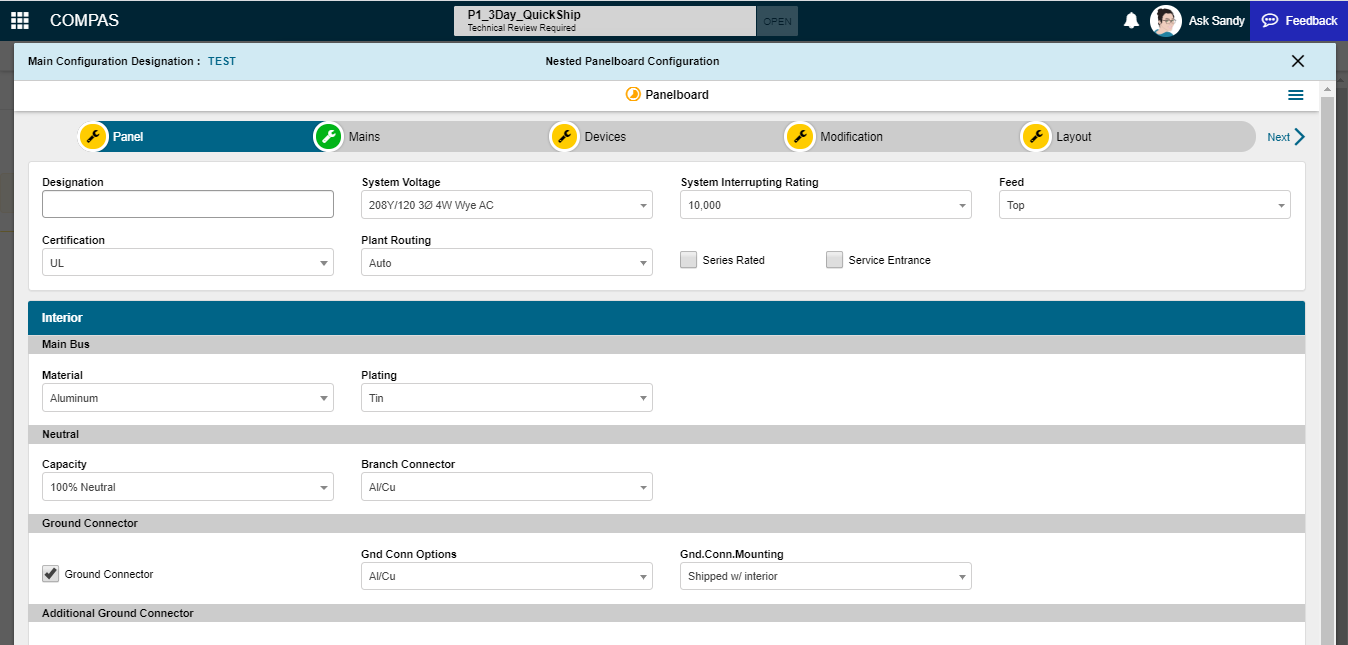
Task: Click the green check icon on Mains step
Action: click(x=328, y=136)
